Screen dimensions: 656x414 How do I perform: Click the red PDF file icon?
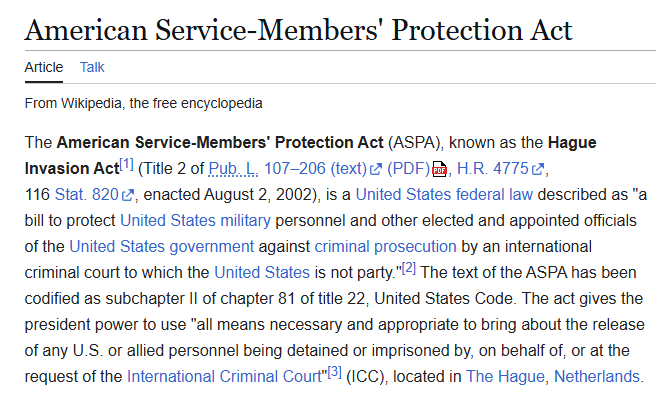439,169
